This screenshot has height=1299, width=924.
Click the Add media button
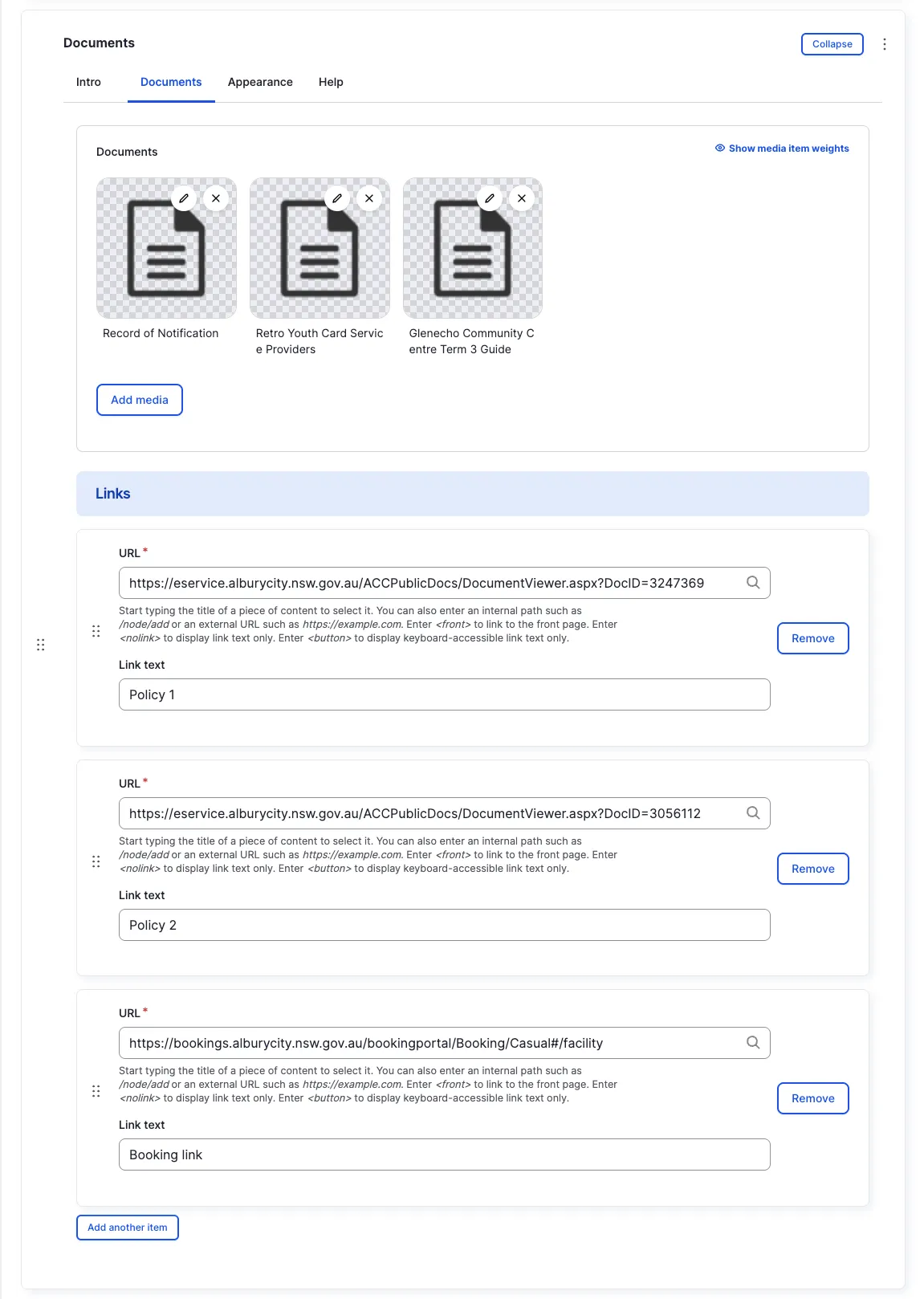tap(140, 400)
